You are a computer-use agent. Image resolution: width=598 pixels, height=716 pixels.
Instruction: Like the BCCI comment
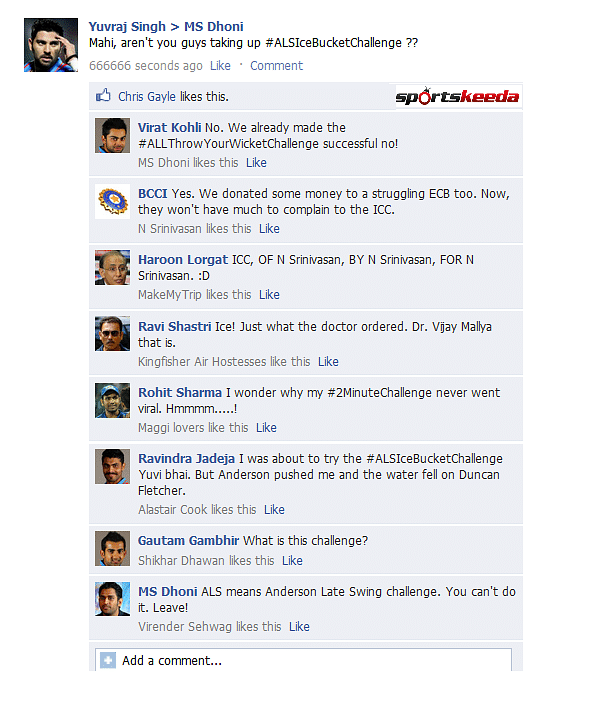[x=269, y=229]
